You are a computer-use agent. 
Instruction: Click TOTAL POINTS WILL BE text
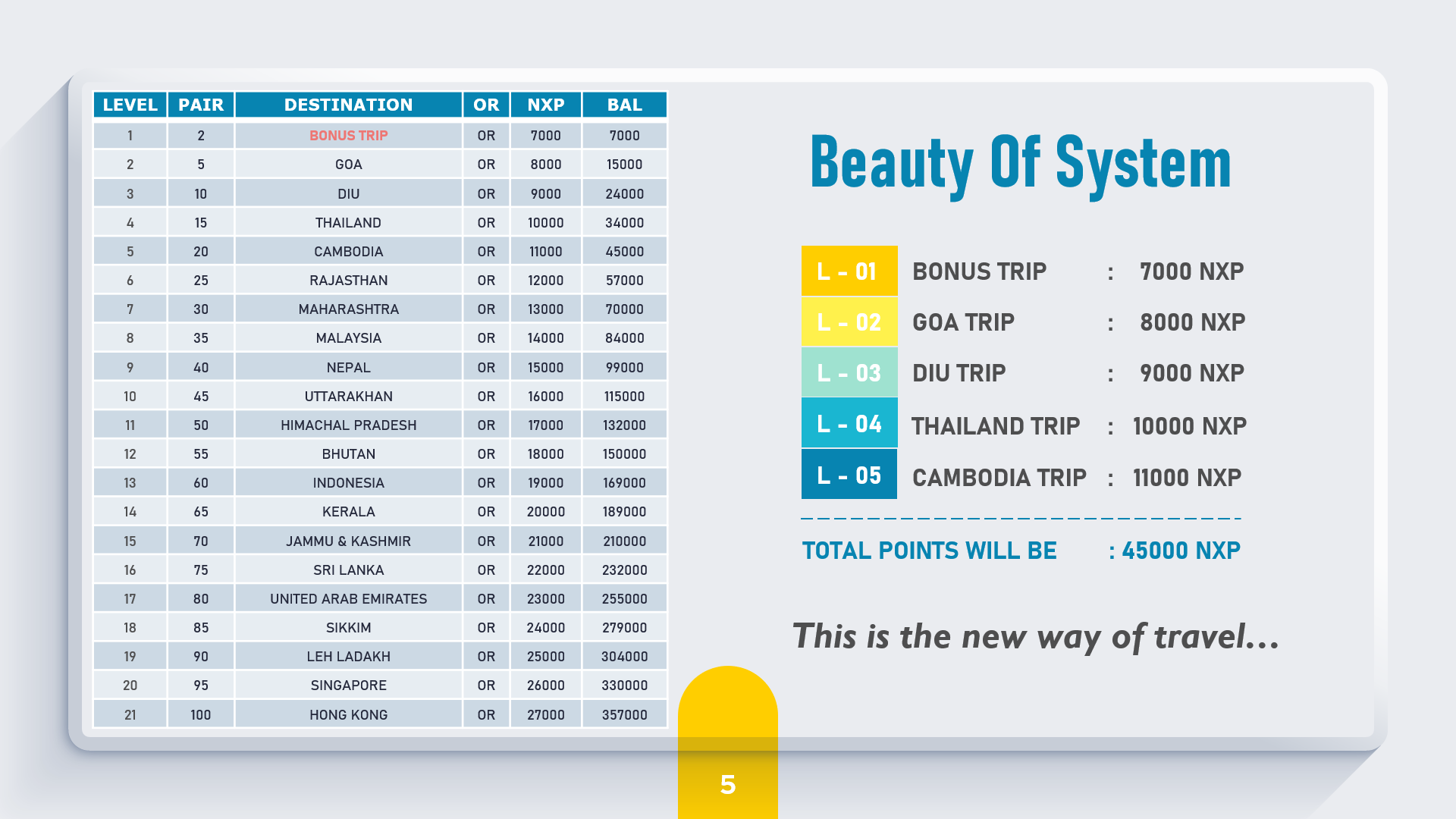930,551
